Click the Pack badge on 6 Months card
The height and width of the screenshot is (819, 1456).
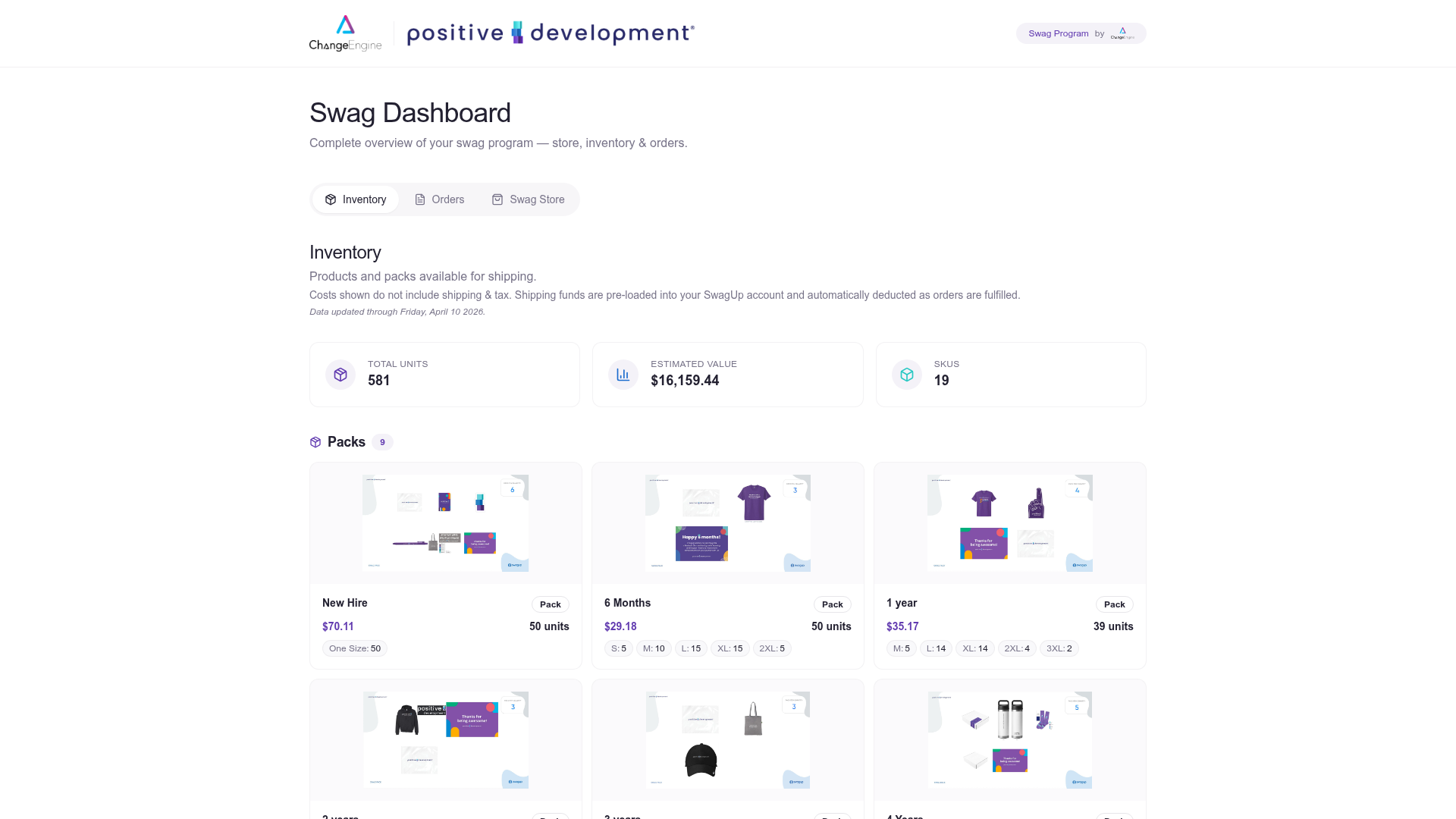click(833, 604)
